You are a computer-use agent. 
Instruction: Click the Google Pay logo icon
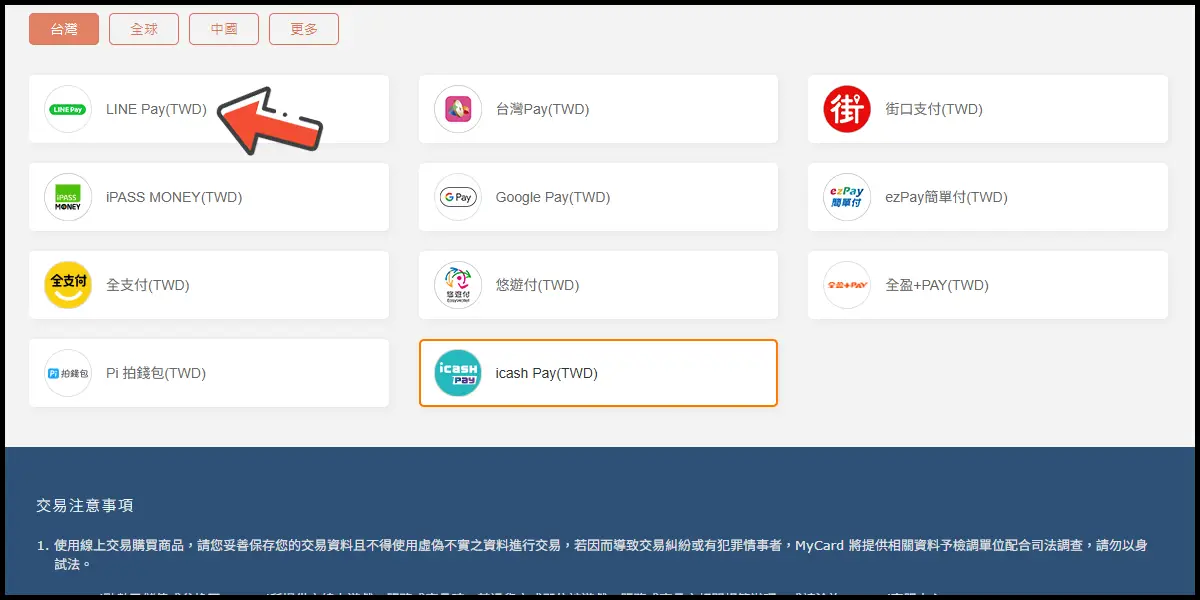[458, 197]
